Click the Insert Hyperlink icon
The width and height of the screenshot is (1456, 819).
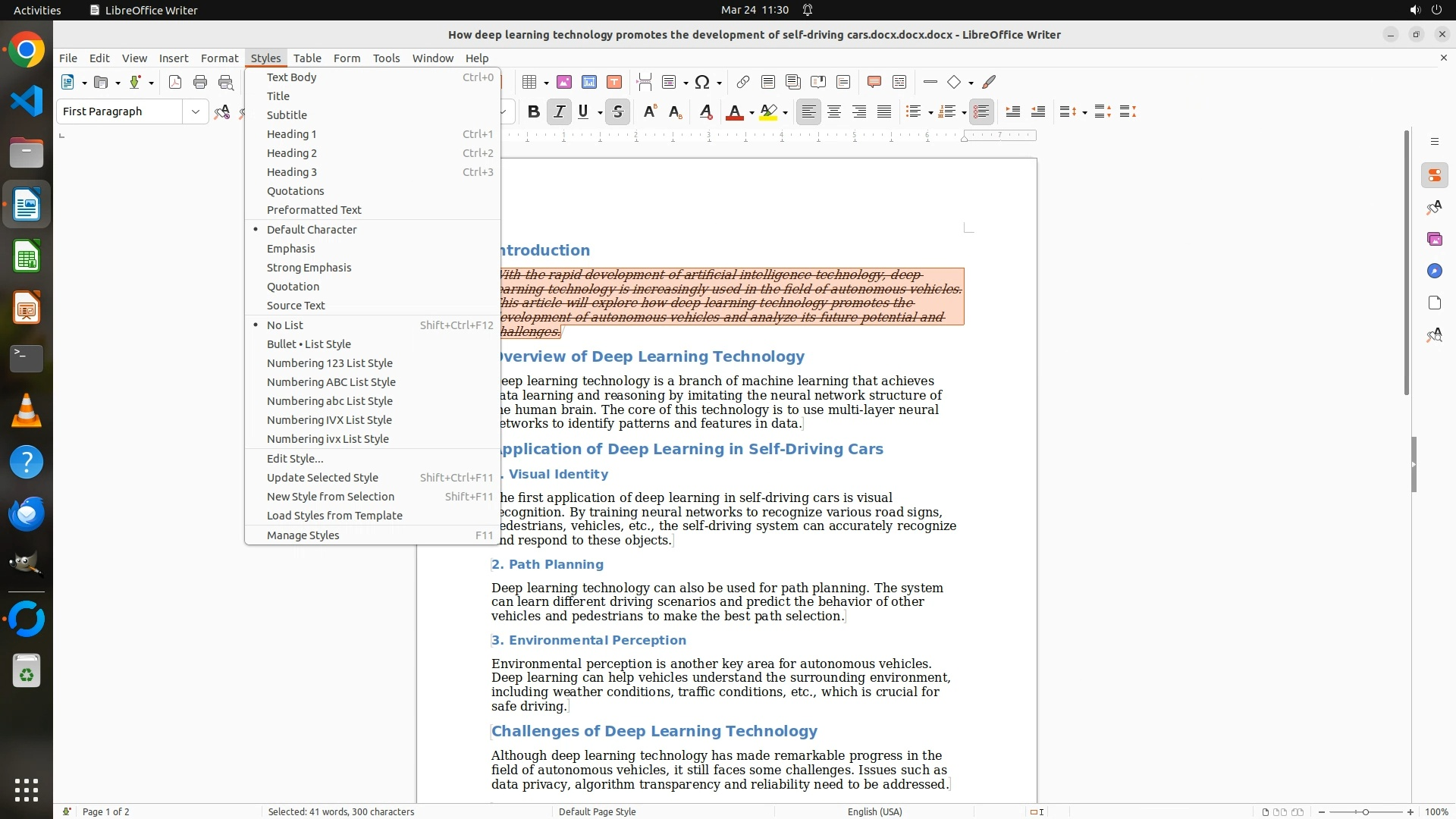coord(742,82)
